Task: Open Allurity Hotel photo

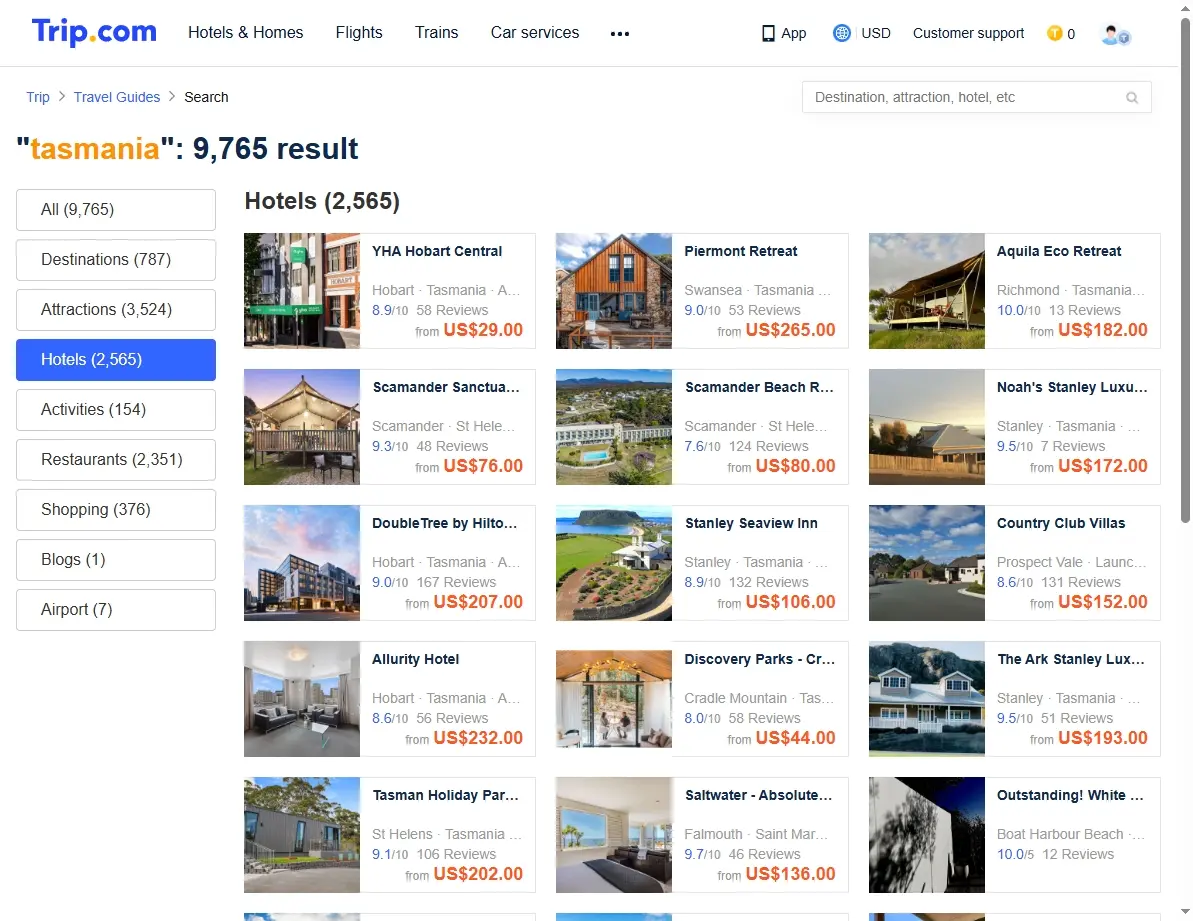Action: point(302,699)
